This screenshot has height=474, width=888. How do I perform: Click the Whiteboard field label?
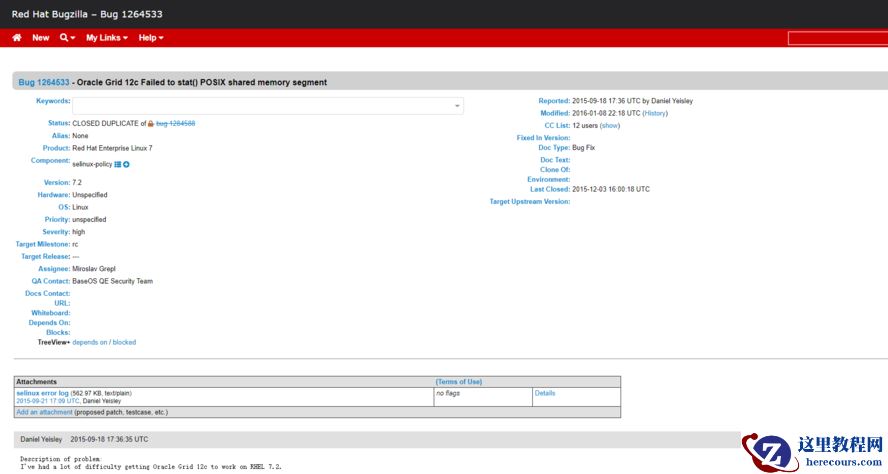pyautogui.click(x=51, y=313)
